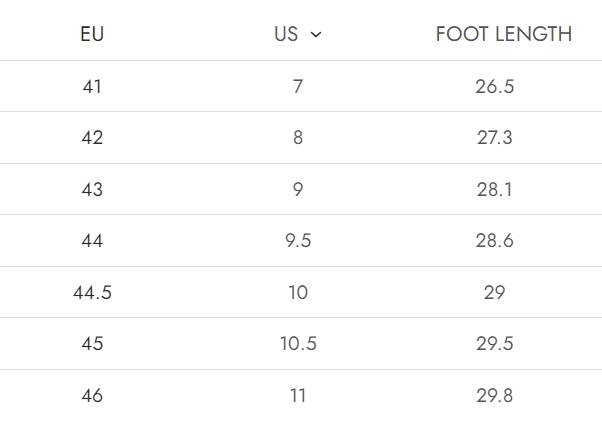602x430 pixels.
Task: Select EU size 43 cell
Action: [x=92, y=190]
